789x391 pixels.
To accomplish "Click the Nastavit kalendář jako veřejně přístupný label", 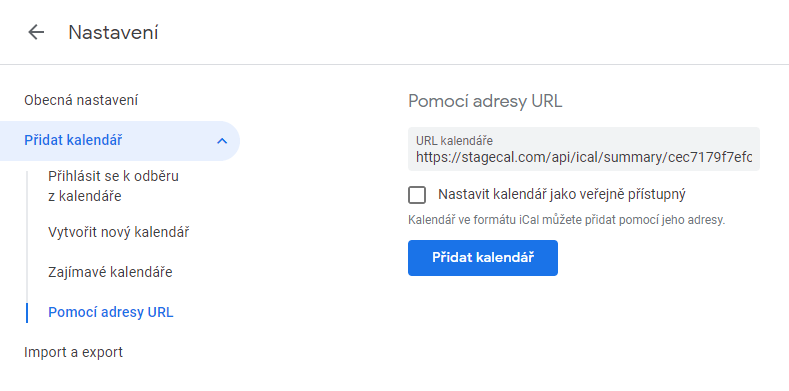I will (562, 194).
